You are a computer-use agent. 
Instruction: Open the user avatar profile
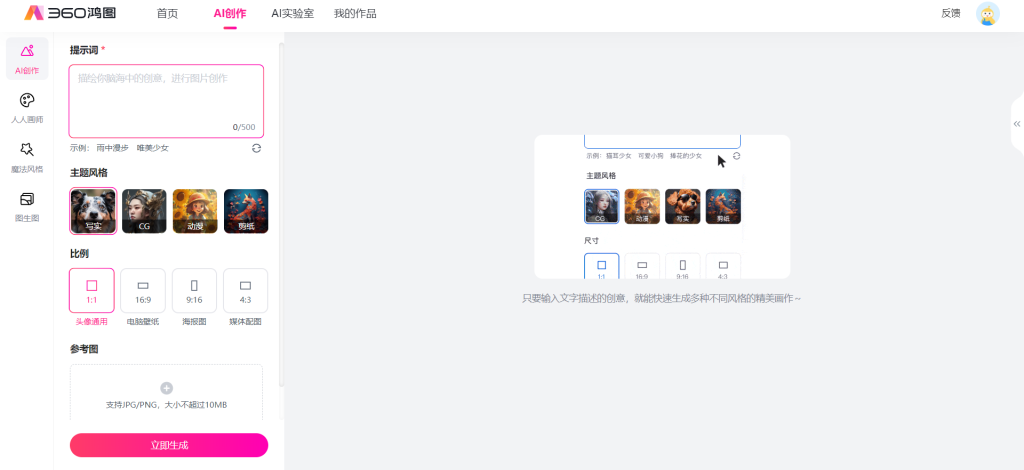point(987,14)
